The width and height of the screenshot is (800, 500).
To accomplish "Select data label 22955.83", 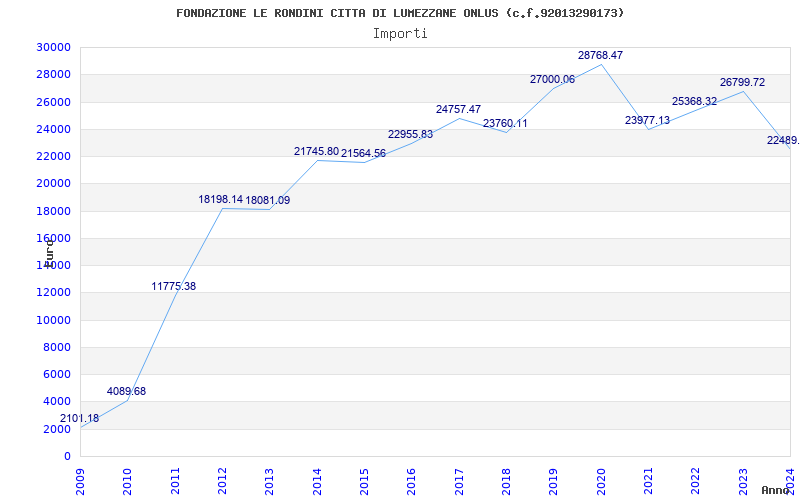I will (x=410, y=134).
